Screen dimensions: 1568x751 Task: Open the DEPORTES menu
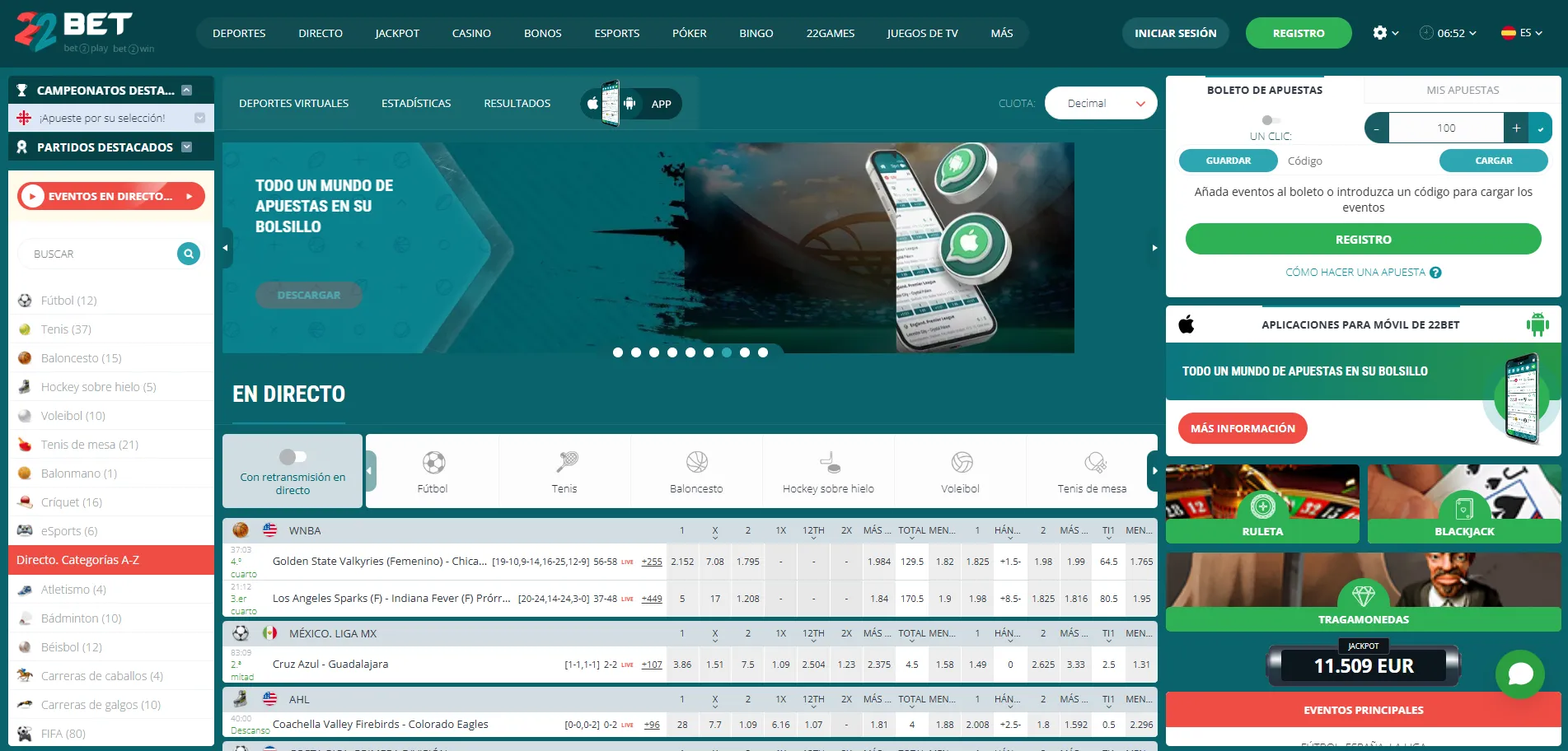(239, 33)
